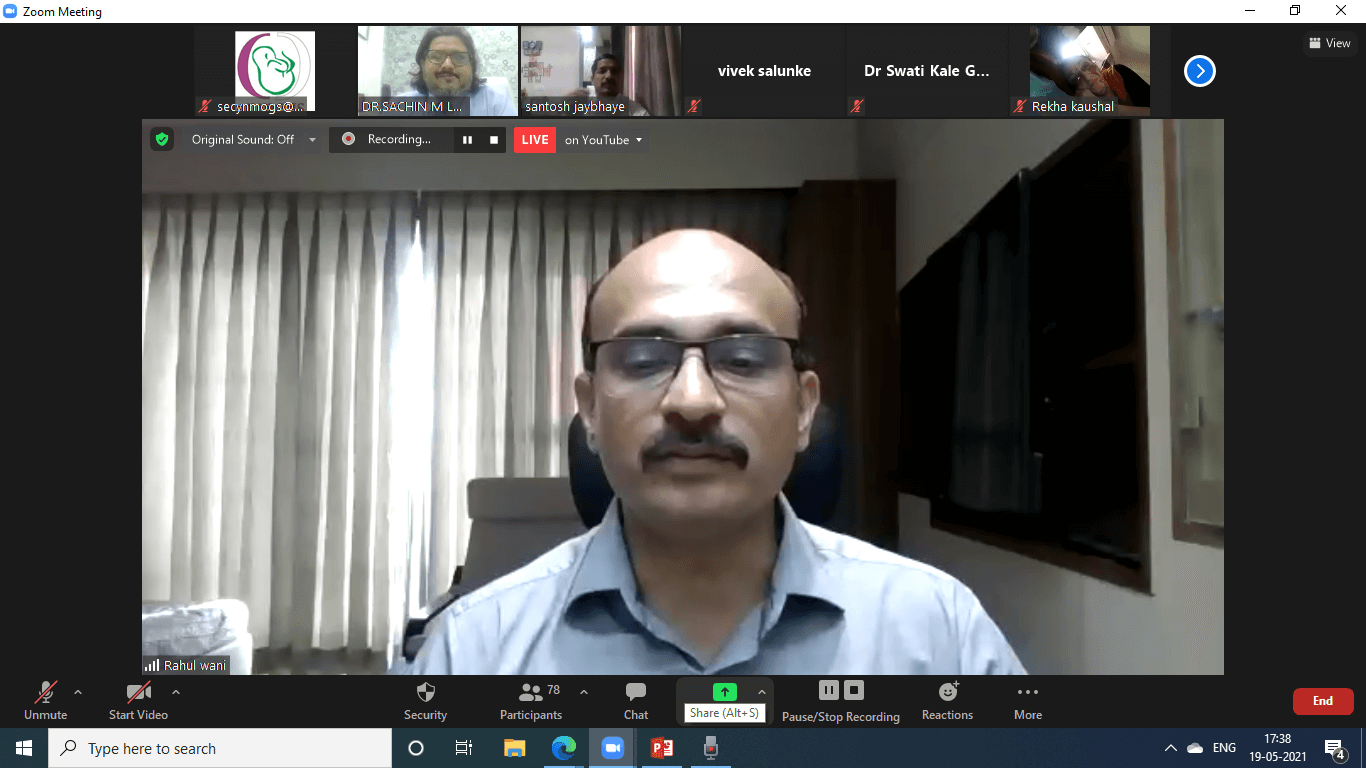Viewport: 1366px width, 768px height.
Task: Open More options ellipsis icon
Action: [1027, 692]
